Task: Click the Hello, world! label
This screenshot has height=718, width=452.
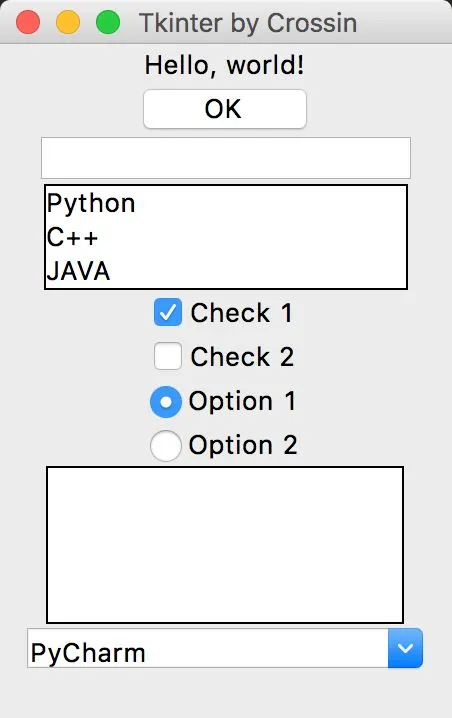Action: [x=224, y=65]
